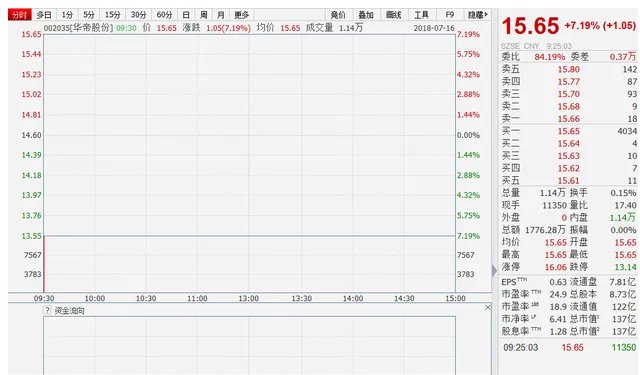This screenshot has width=640, height=375.
Task: Click the 15:00 time axis label
Action: 455,298
